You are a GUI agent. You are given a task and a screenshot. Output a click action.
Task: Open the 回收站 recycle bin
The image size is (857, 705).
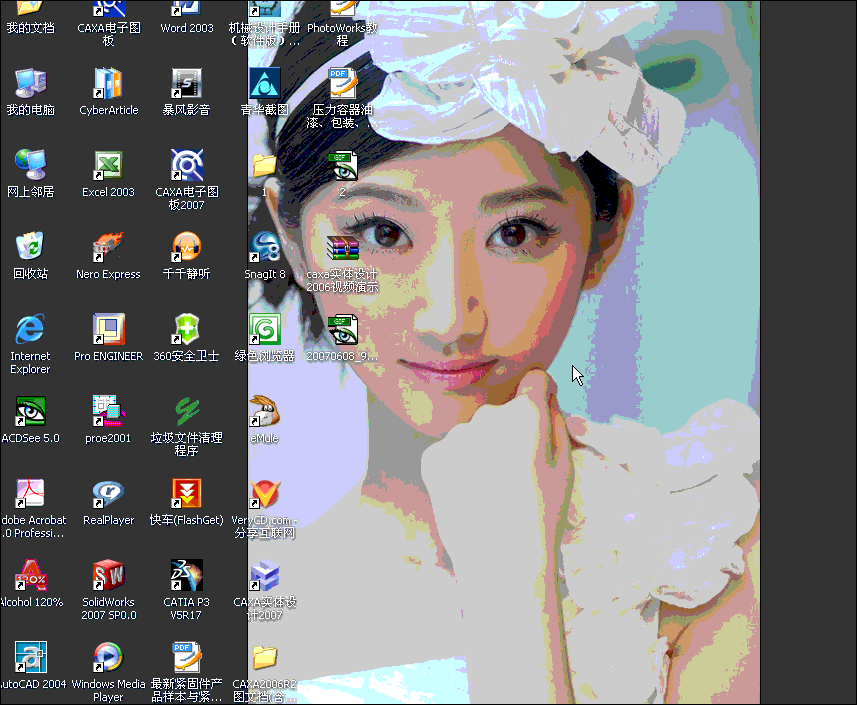pyautogui.click(x=31, y=247)
